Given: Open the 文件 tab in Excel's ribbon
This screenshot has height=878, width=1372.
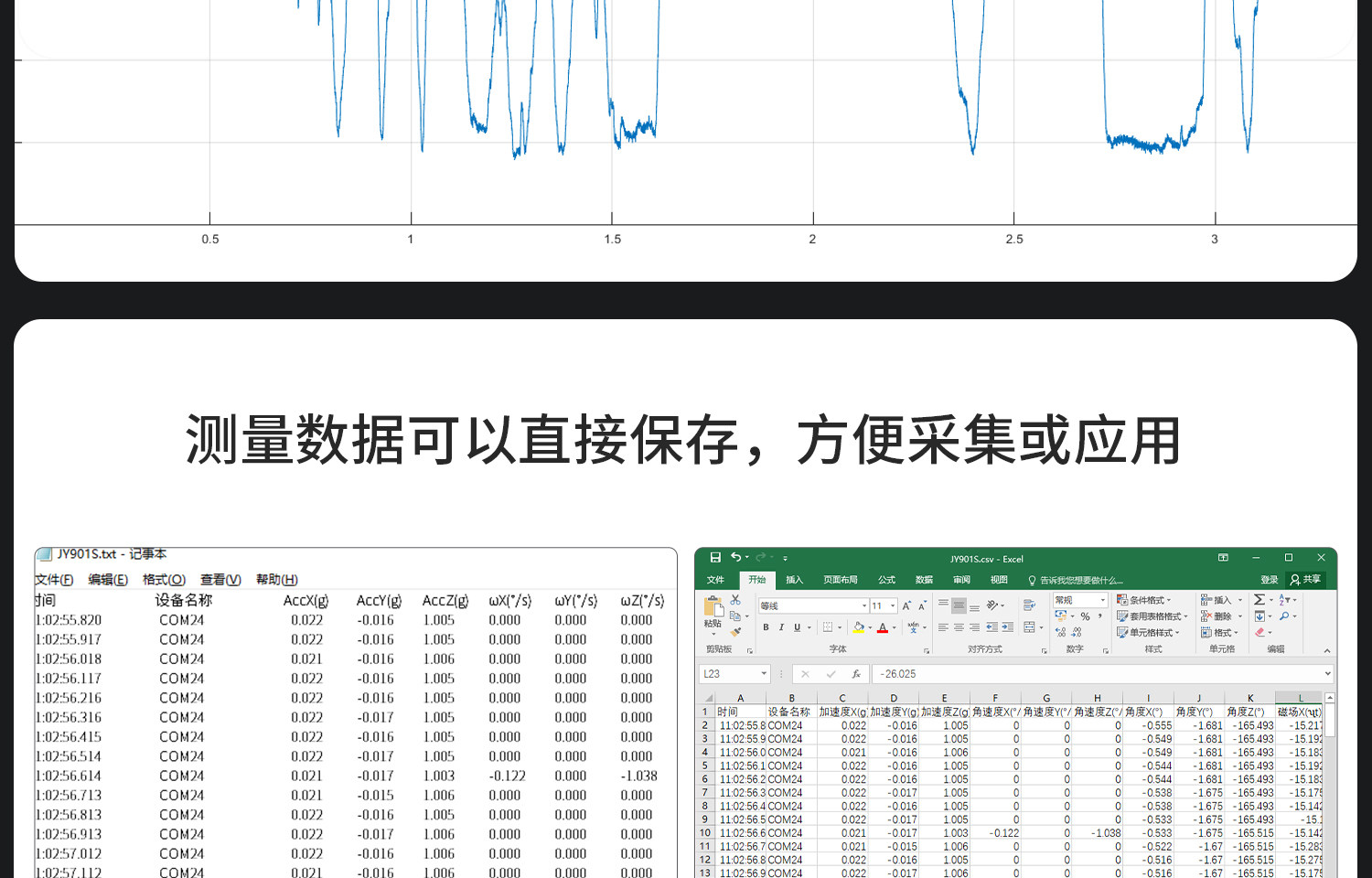Looking at the screenshot, I should tap(715, 580).
